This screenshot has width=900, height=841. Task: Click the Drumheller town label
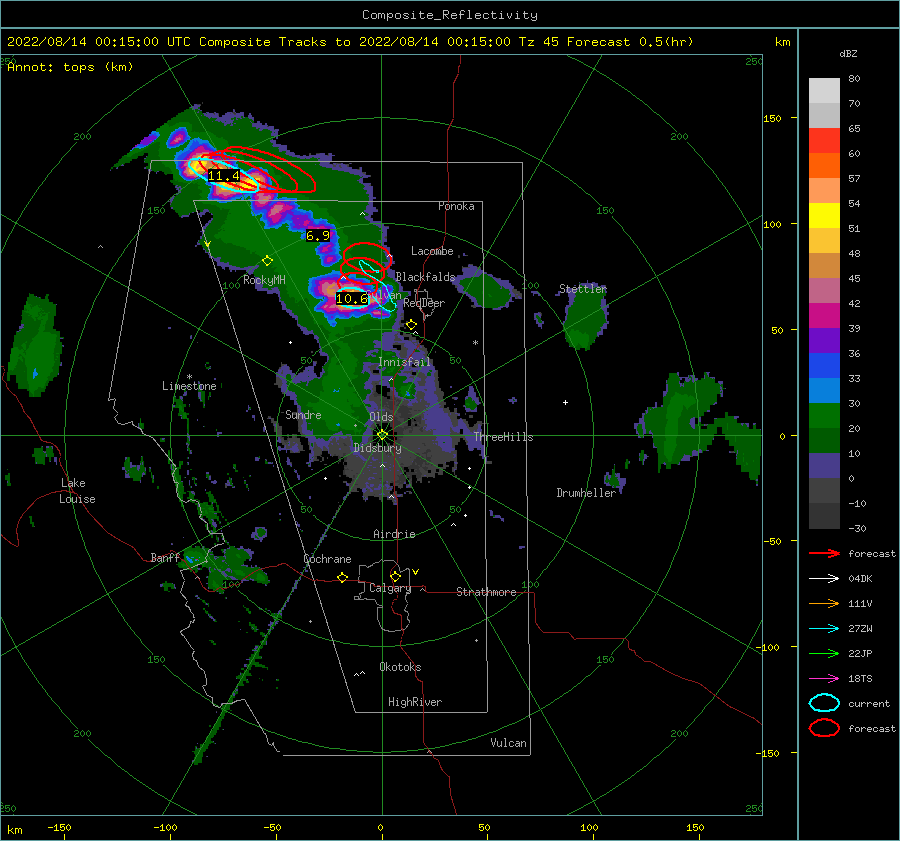coord(586,493)
